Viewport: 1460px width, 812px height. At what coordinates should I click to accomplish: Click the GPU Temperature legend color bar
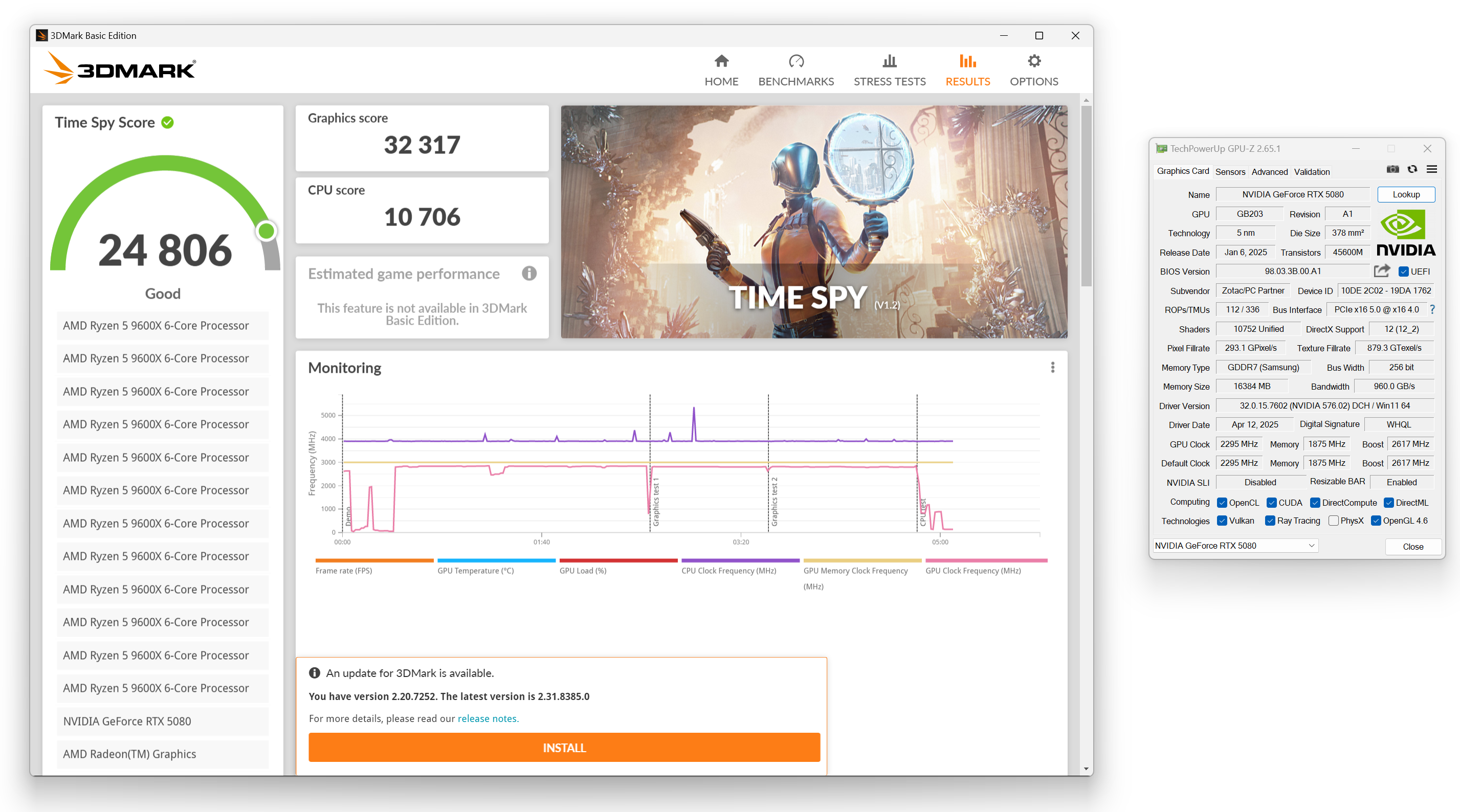[x=496, y=560]
